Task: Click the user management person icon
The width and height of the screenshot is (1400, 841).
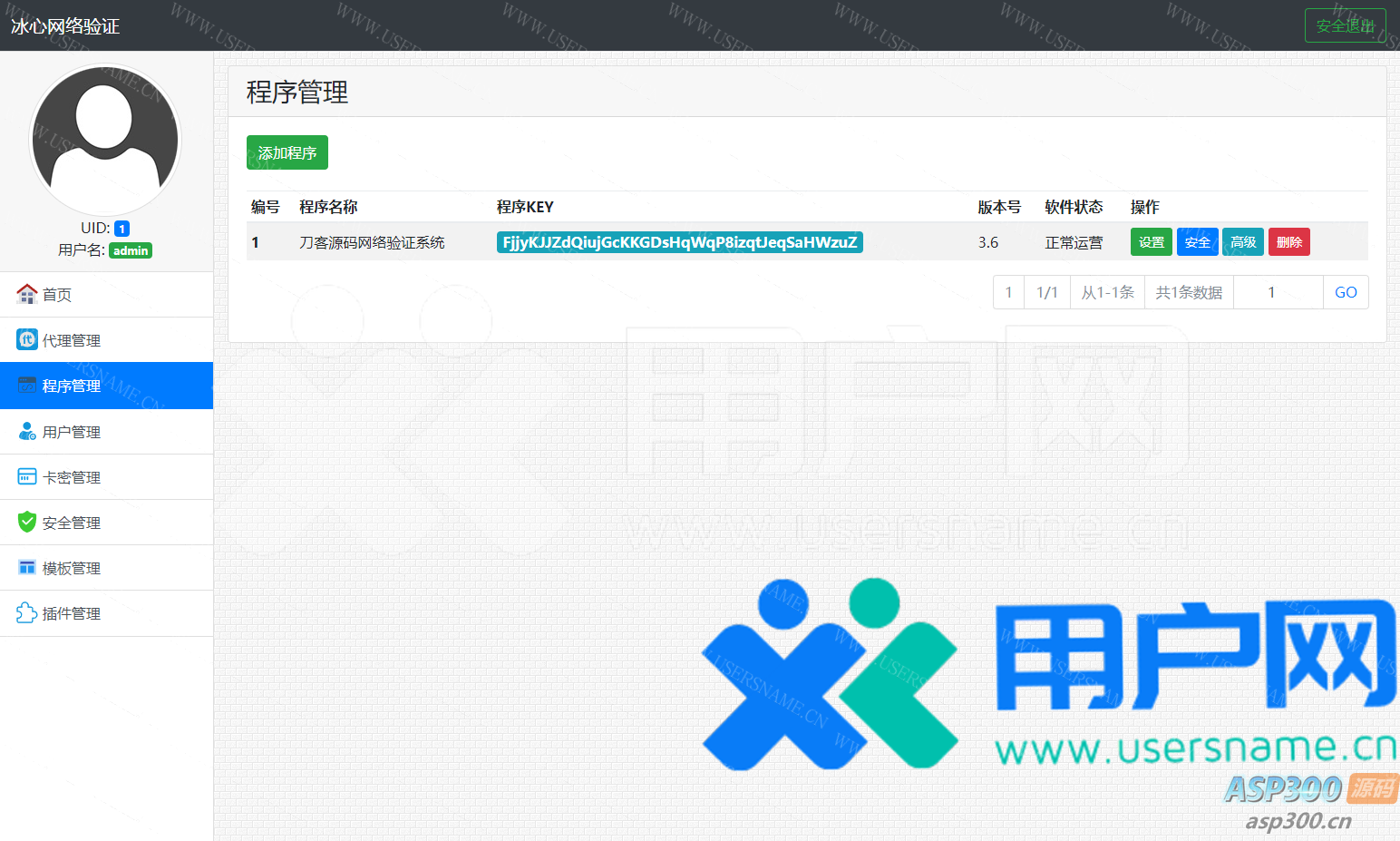Action: 27,431
